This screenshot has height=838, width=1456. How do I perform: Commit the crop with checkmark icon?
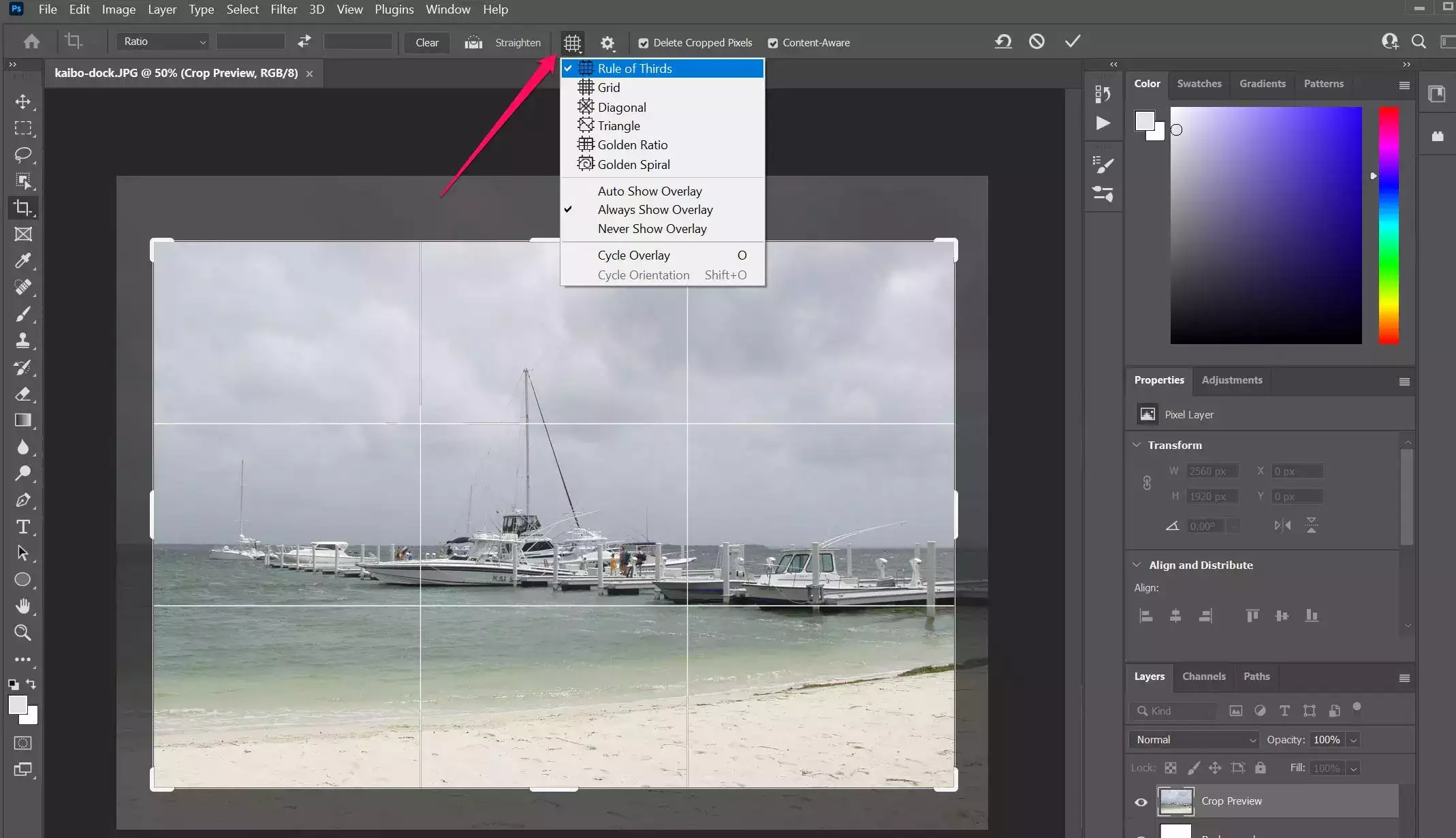coord(1073,42)
